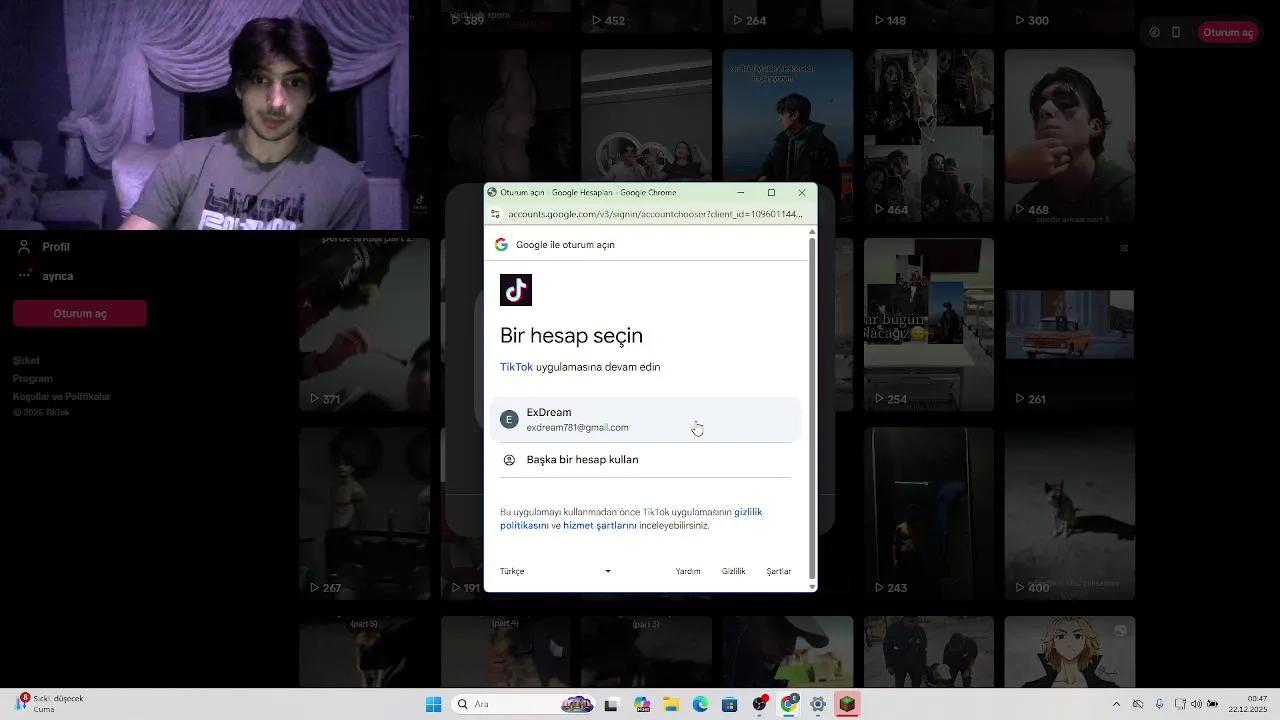Image resolution: width=1280 pixels, height=720 pixels.
Task: Open Minecraft block icon in taskbar
Action: (848, 704)
